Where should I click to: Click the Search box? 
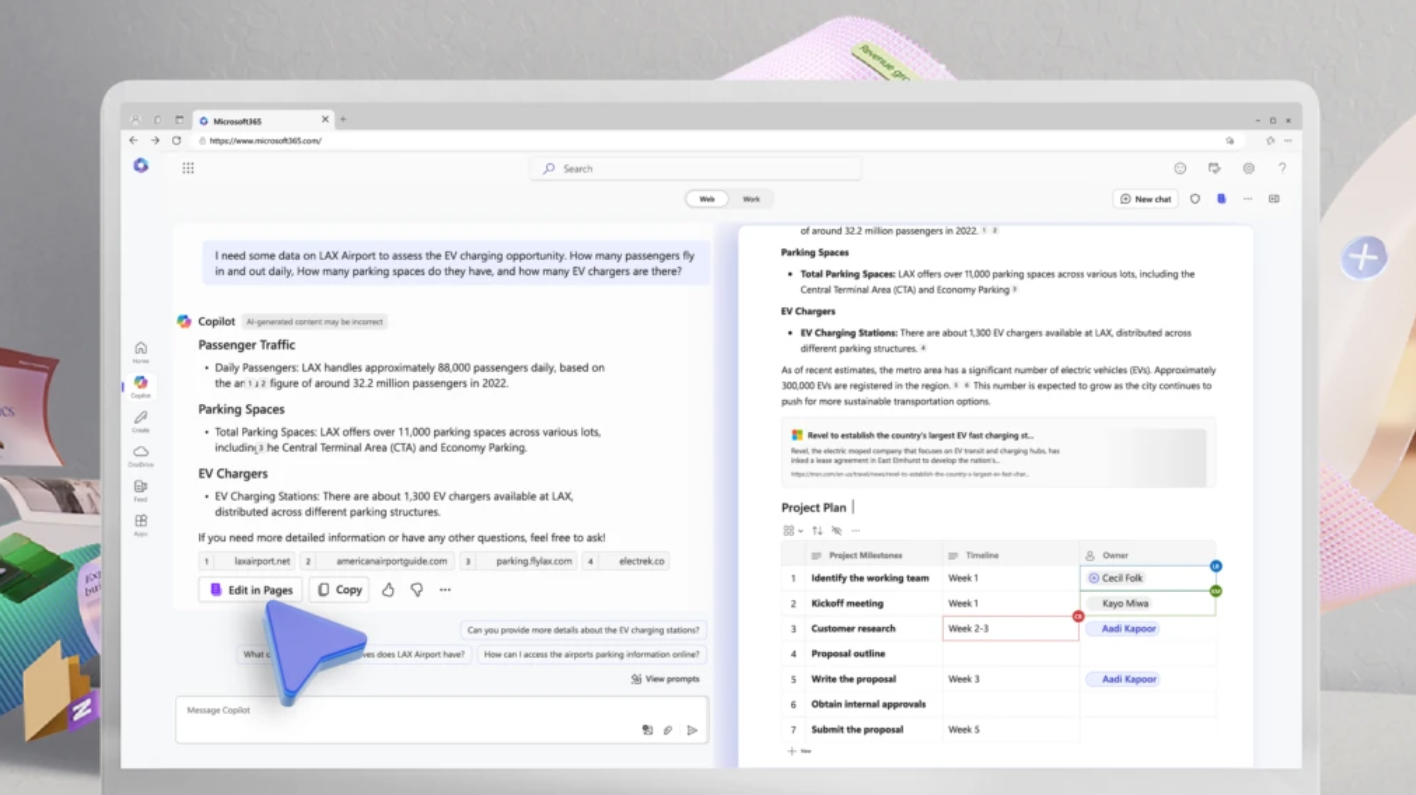pyautogui.click(x=695, y=169)
